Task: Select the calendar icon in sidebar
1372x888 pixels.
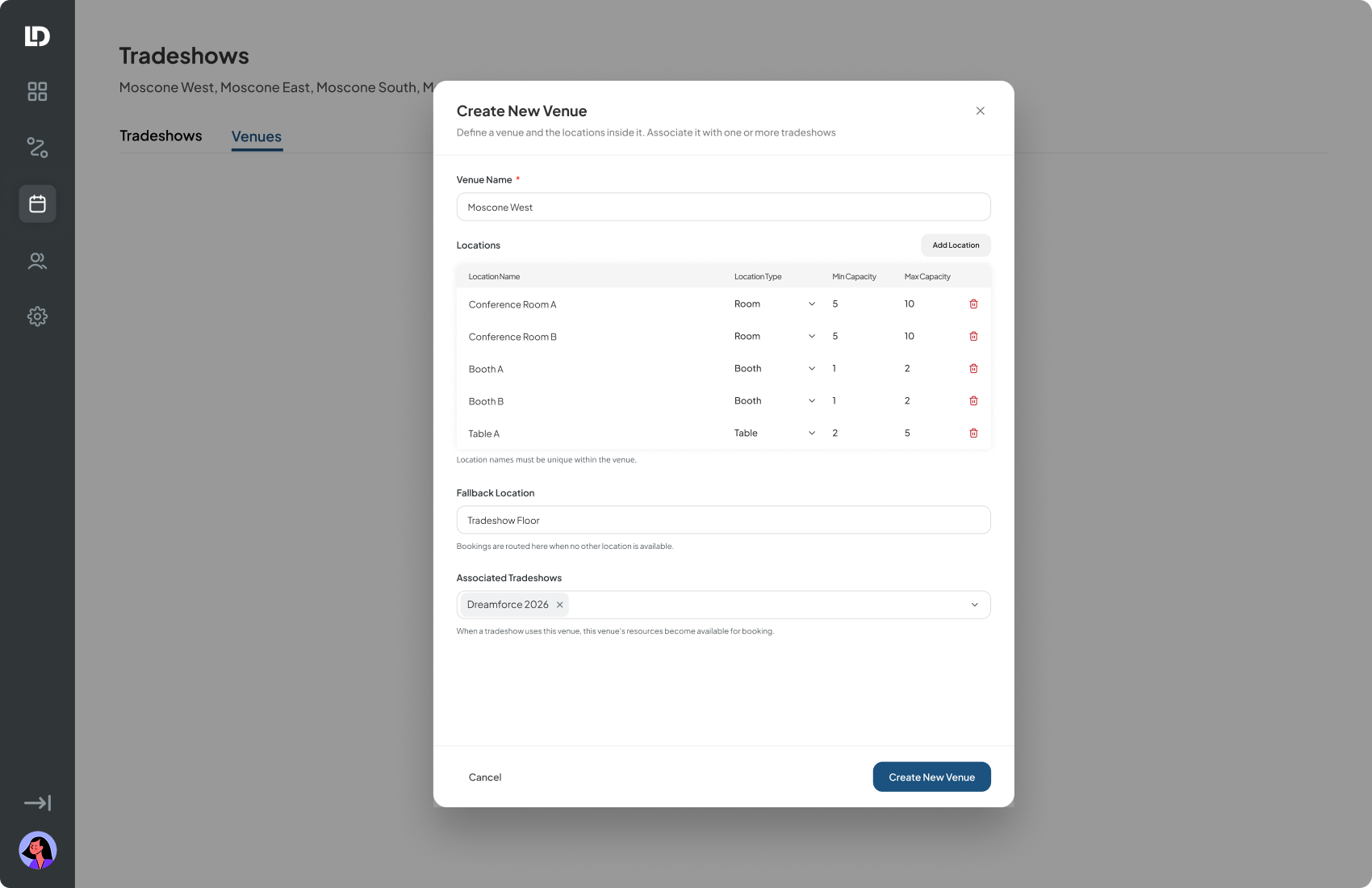Action: point(37,204)
